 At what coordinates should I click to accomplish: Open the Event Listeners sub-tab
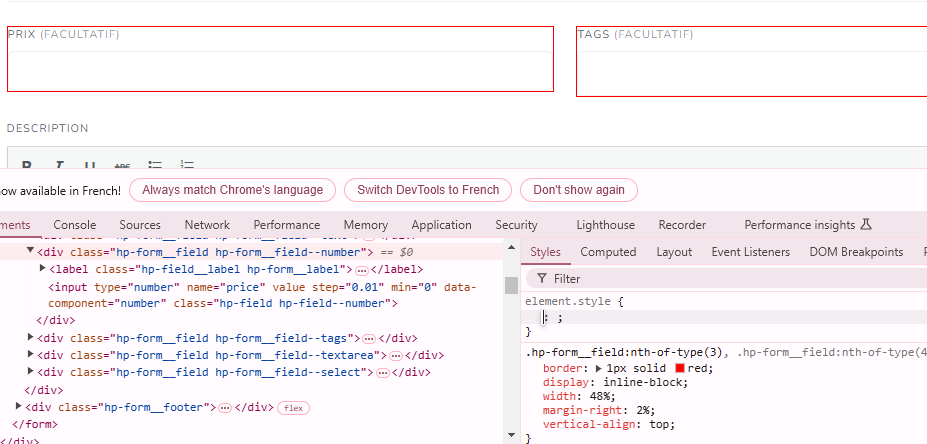[751, 252]
